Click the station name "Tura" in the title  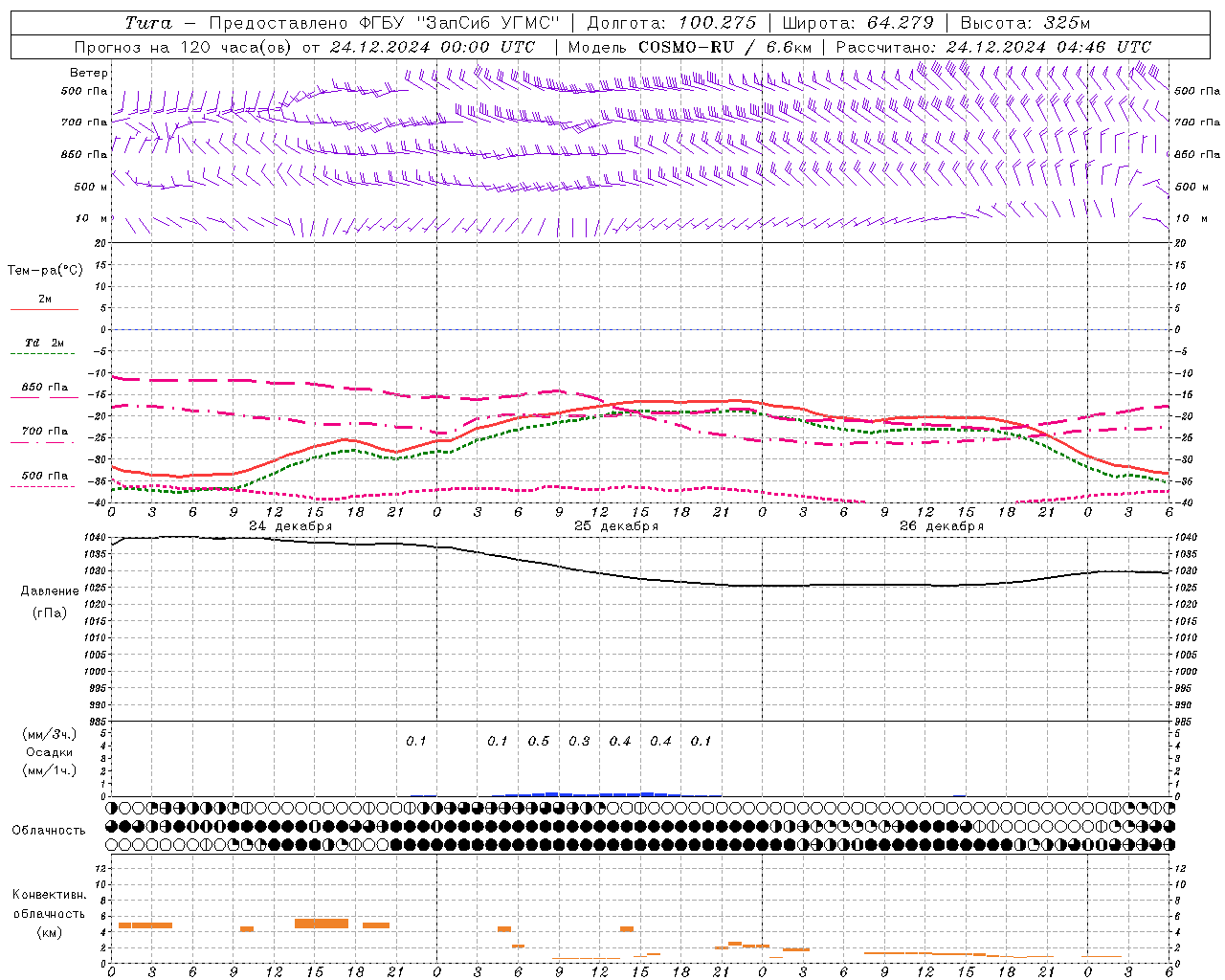[x=148, y=23]
